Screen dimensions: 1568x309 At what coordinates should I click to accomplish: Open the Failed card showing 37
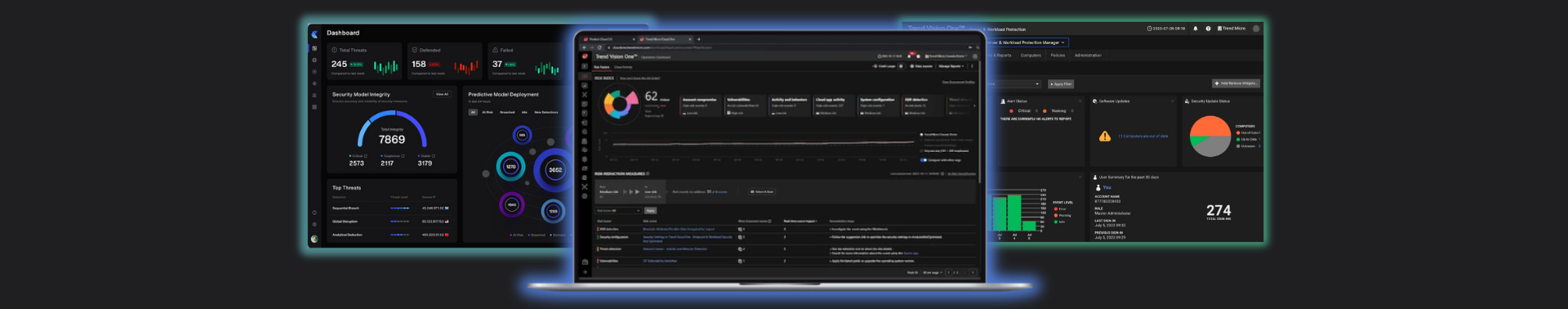click(524, 61)
